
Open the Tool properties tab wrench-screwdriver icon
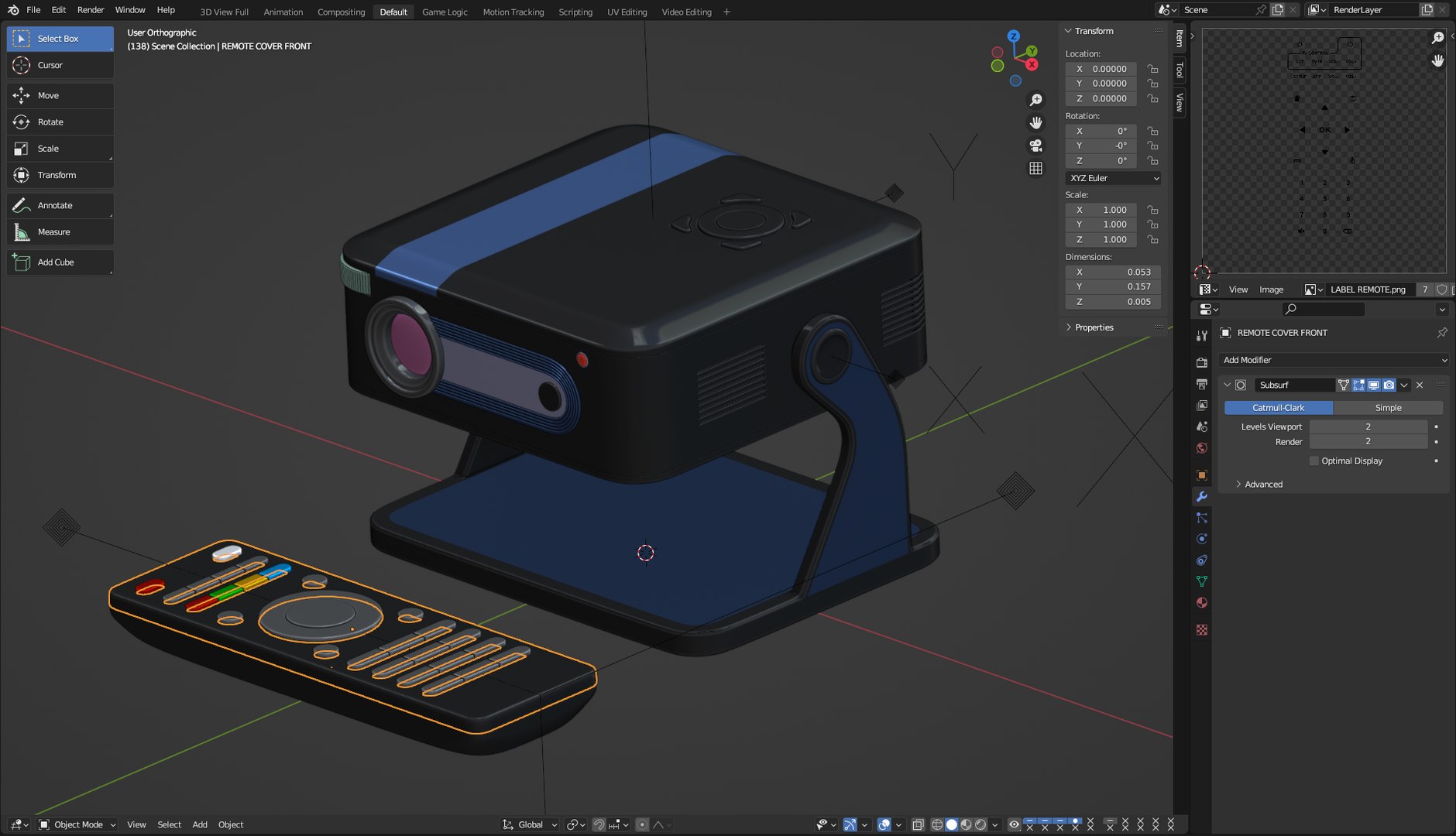[x=1202, y=336]
